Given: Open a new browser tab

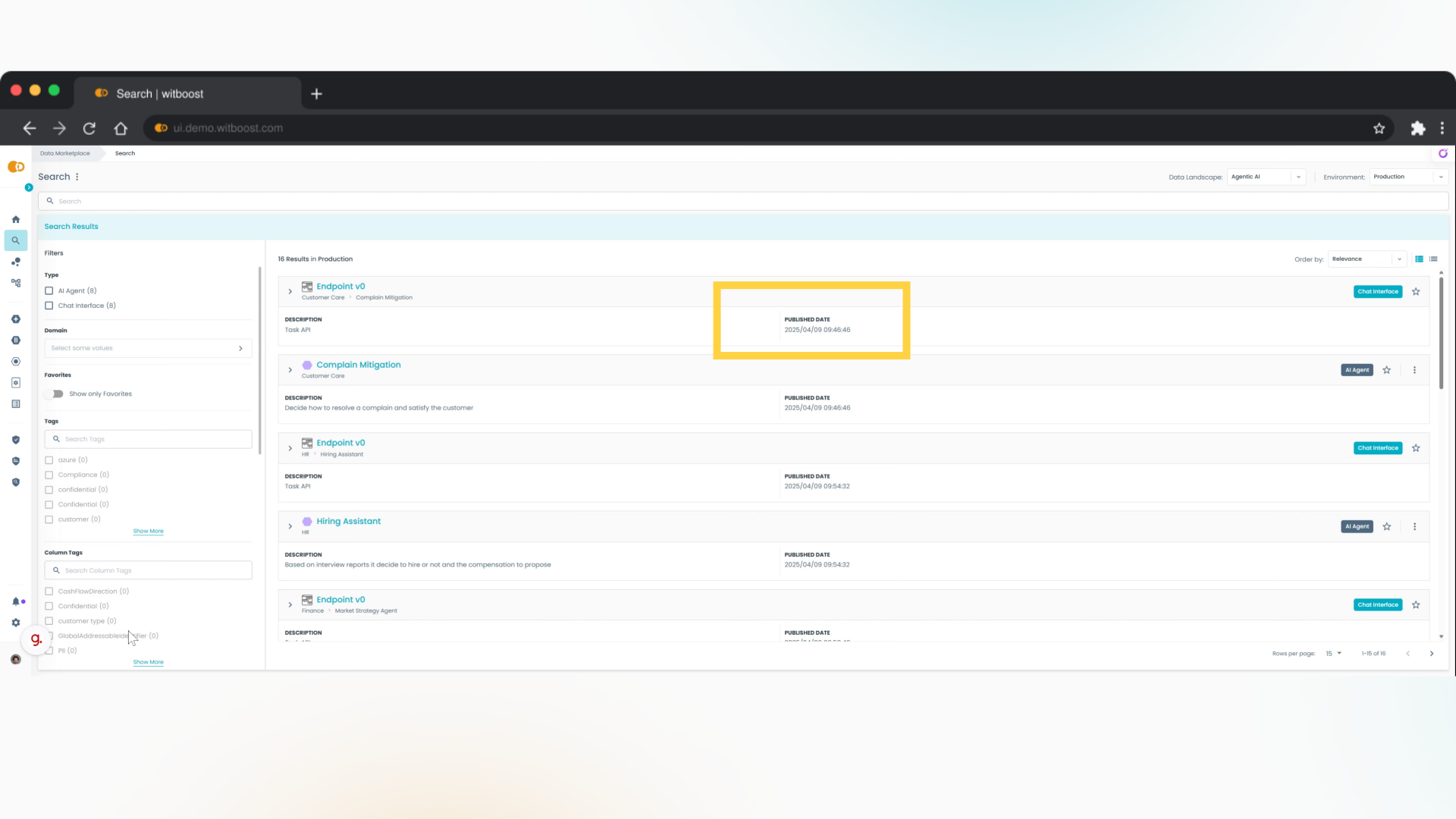Looking at the screenshot, I should 317,94.
